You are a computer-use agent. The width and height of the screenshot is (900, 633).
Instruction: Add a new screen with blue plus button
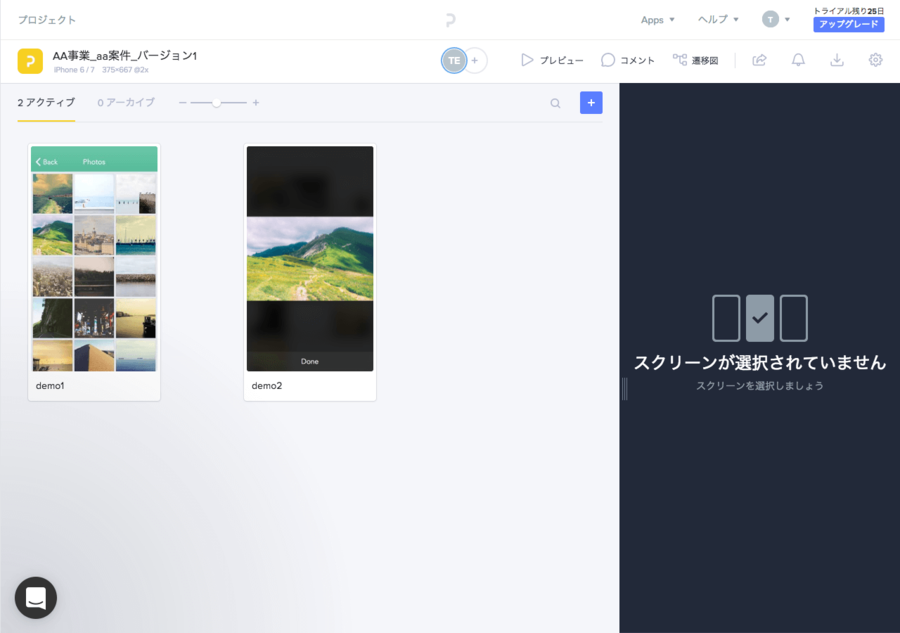(x=591, y=103)
